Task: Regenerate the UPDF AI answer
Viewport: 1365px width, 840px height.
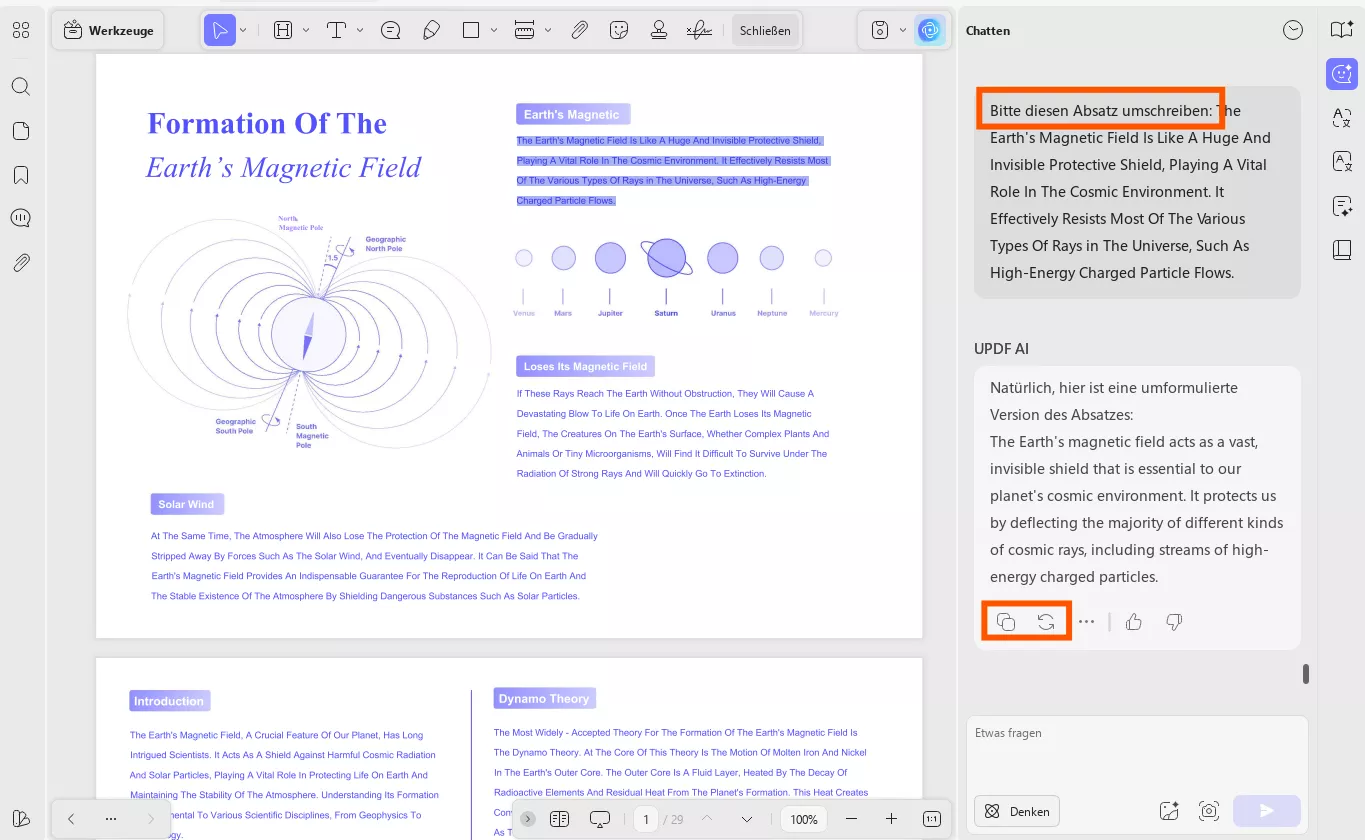Action: point(1046,622)
